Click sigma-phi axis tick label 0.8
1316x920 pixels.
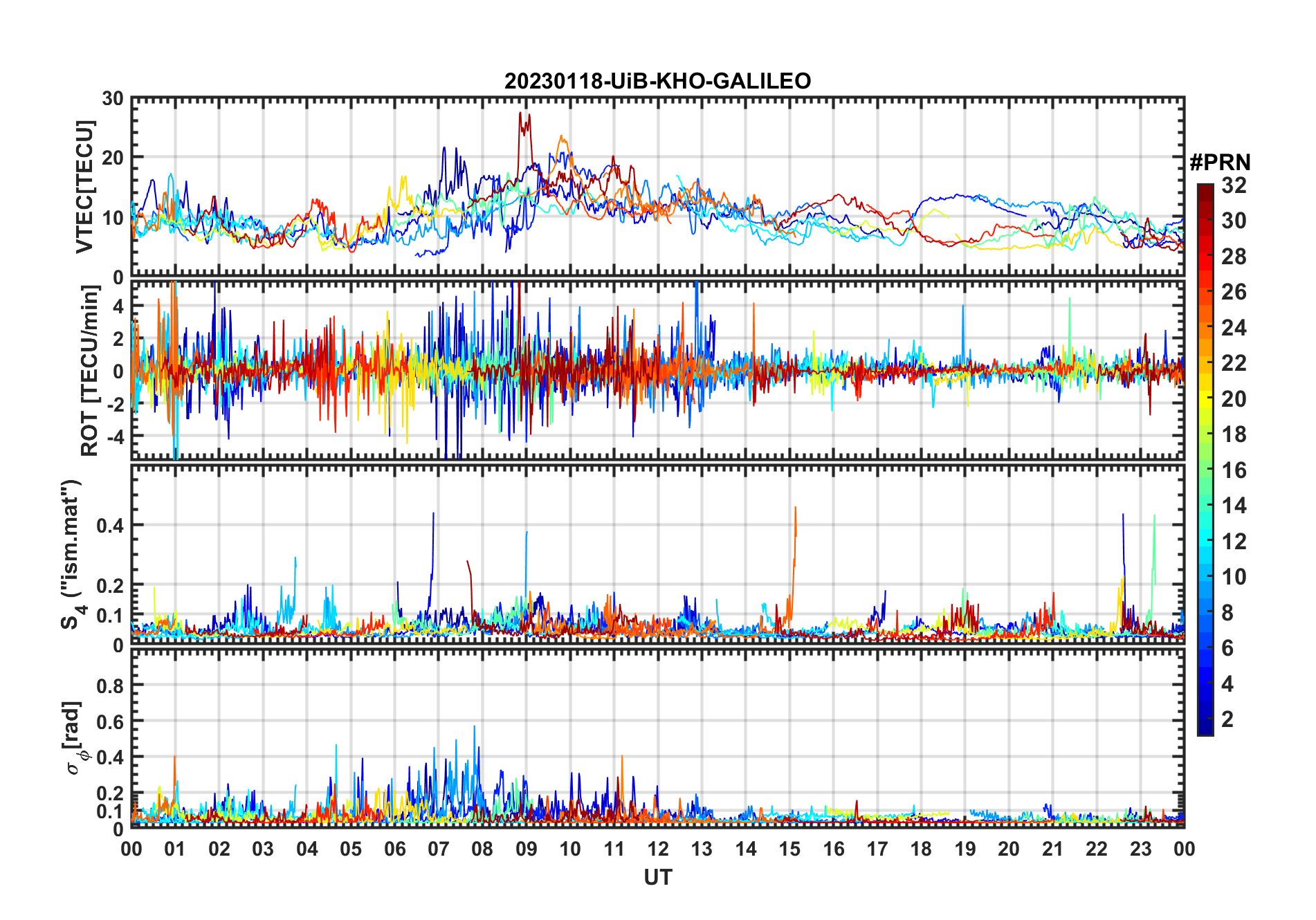point(111,686)
